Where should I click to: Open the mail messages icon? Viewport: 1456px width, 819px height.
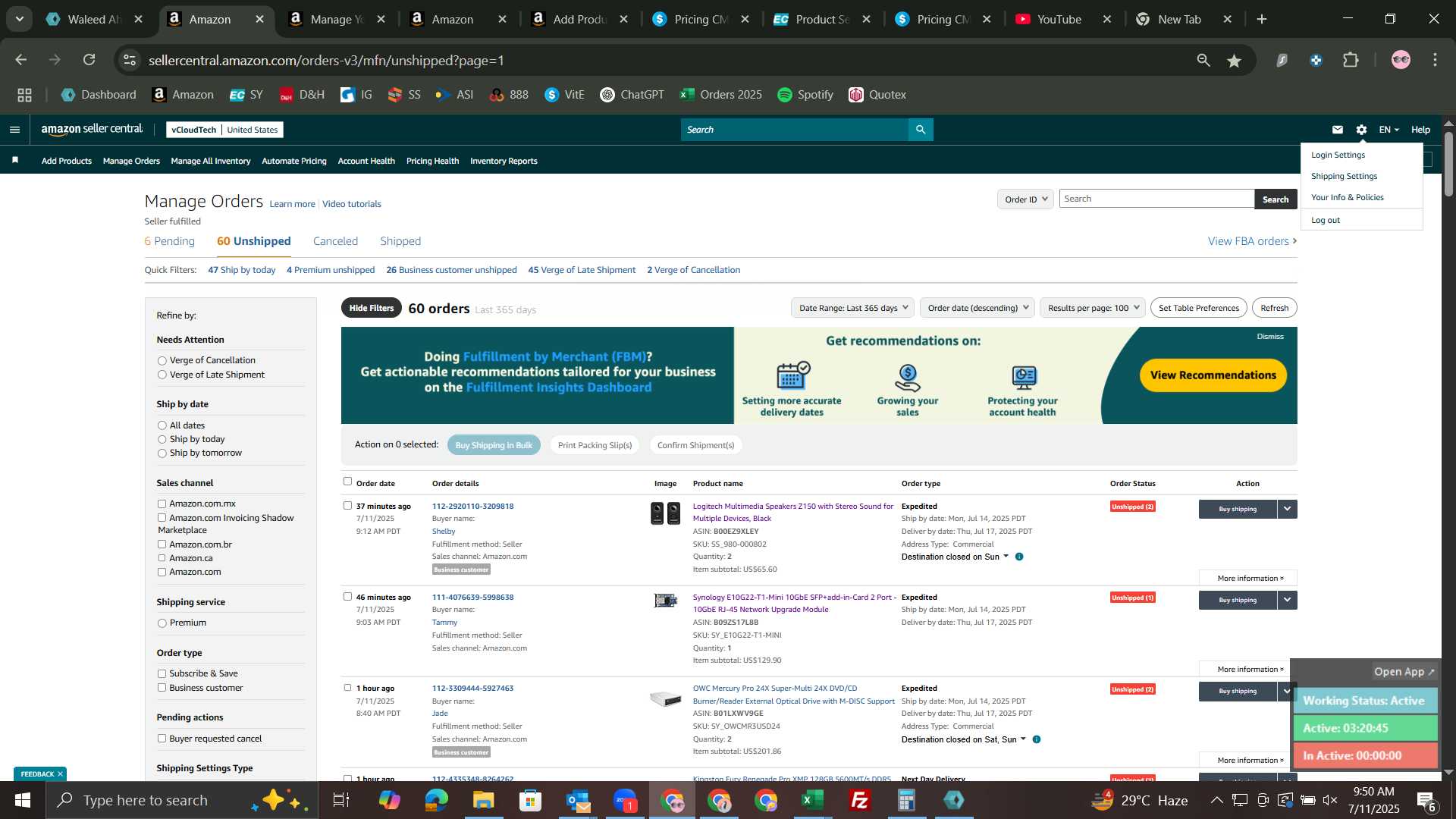(x=1338, y=130)
